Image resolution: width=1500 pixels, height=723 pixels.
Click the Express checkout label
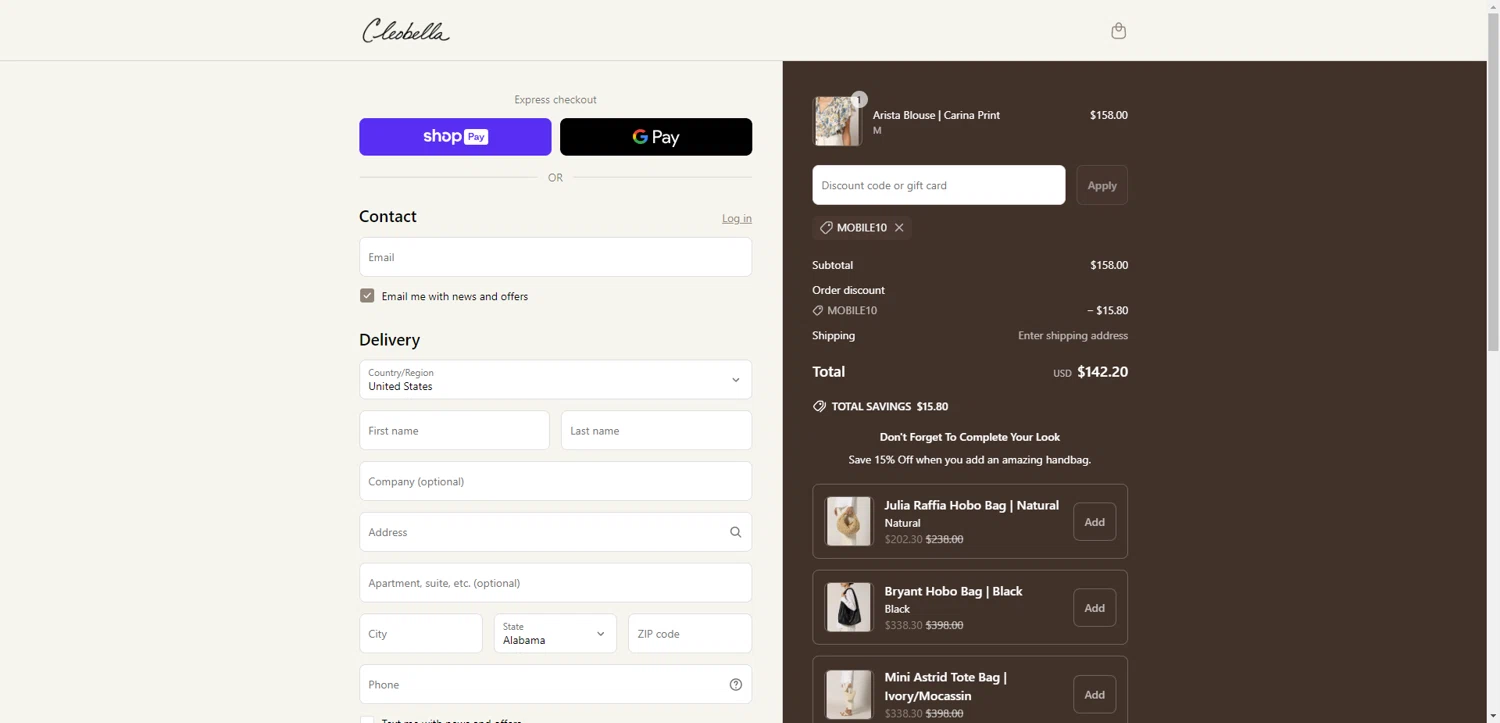pos(555,100)
